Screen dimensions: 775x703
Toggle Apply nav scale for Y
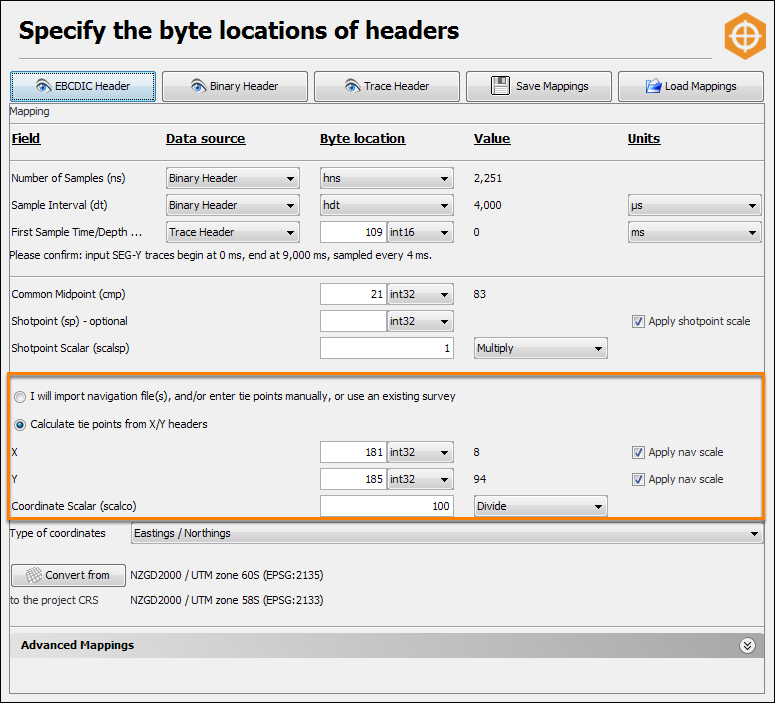(638, 480)
